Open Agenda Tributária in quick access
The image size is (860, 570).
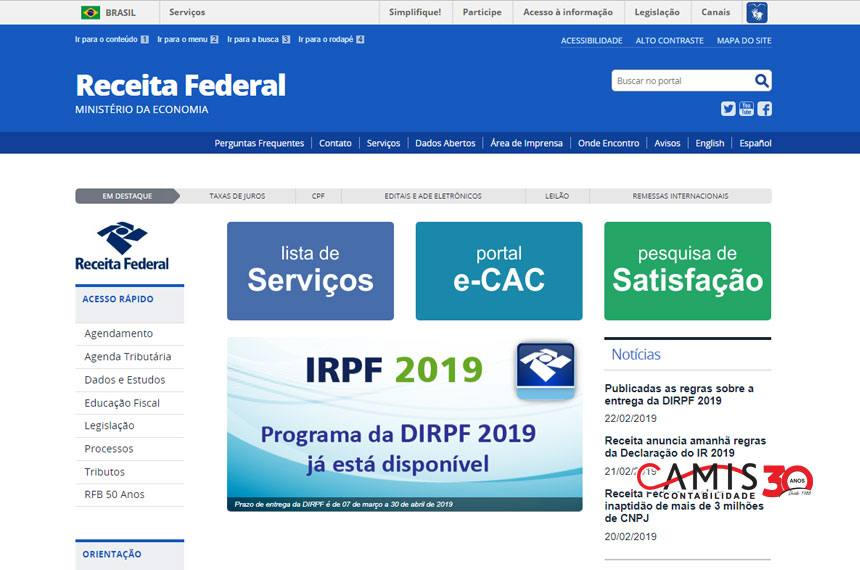pos(129,357)
